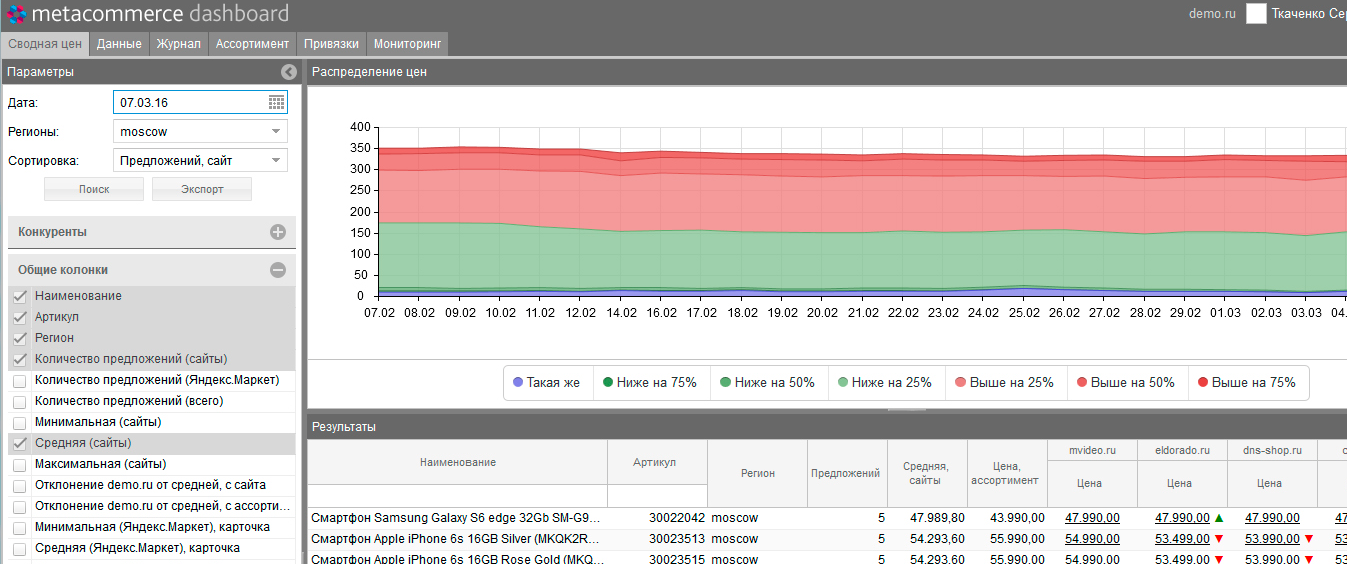The height and width of the screenshot is (564, 1347).
Task: Open the Регионы dropdown showing moscow
Action: click(x=276, y=132)
